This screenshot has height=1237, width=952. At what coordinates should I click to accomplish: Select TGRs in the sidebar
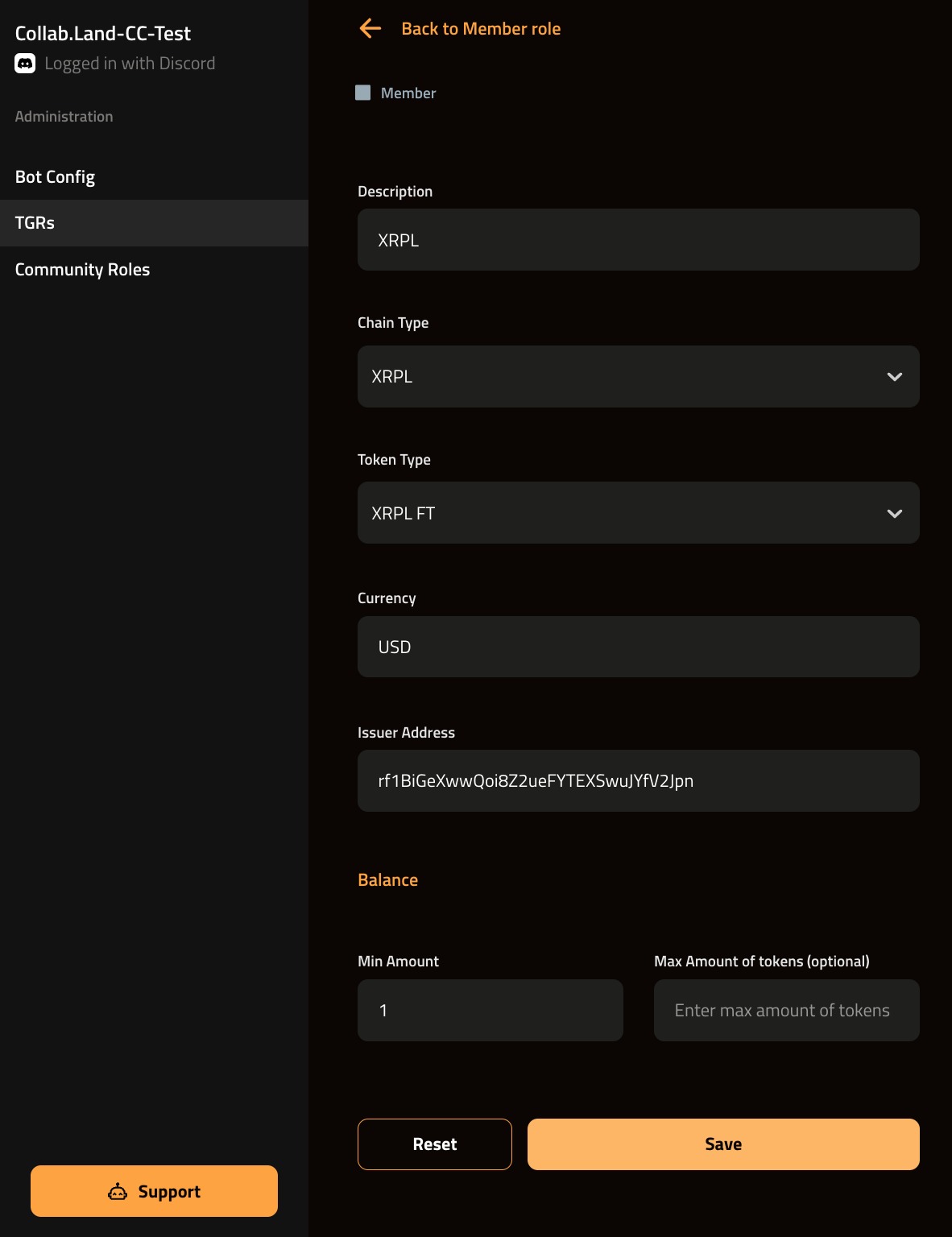coord(35,223)
